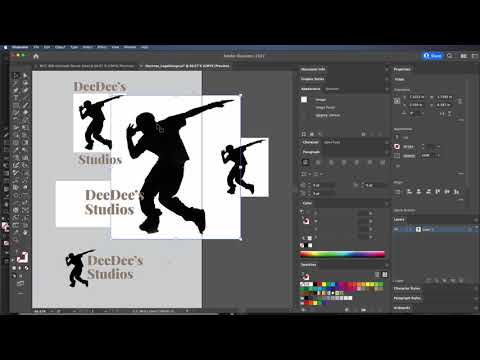Open the Arrange Documents icon
Screen dimensions: 480x360
click(464, 56)
